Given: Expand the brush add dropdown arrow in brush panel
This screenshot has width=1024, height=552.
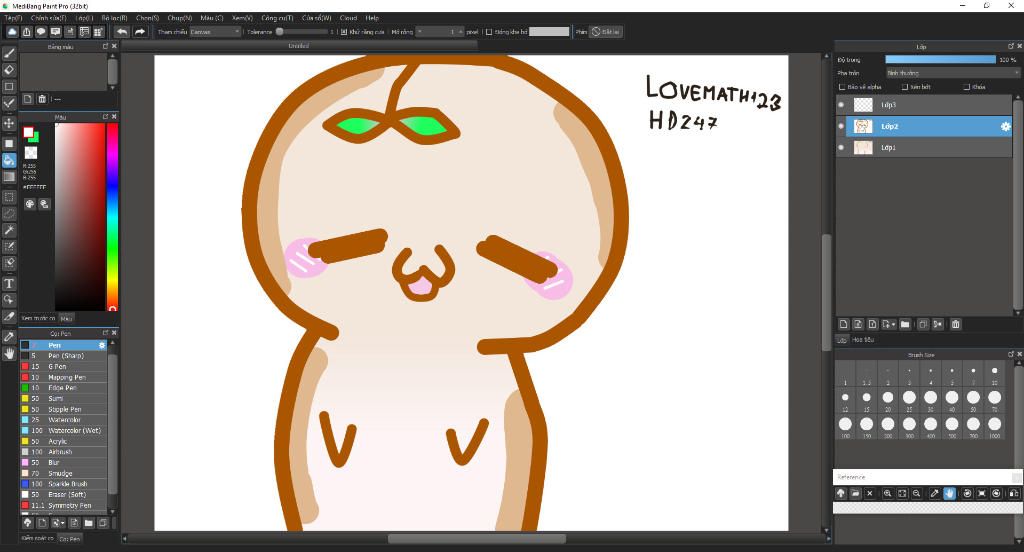Looking at the screenshot, I should click(x=63, y=523).
